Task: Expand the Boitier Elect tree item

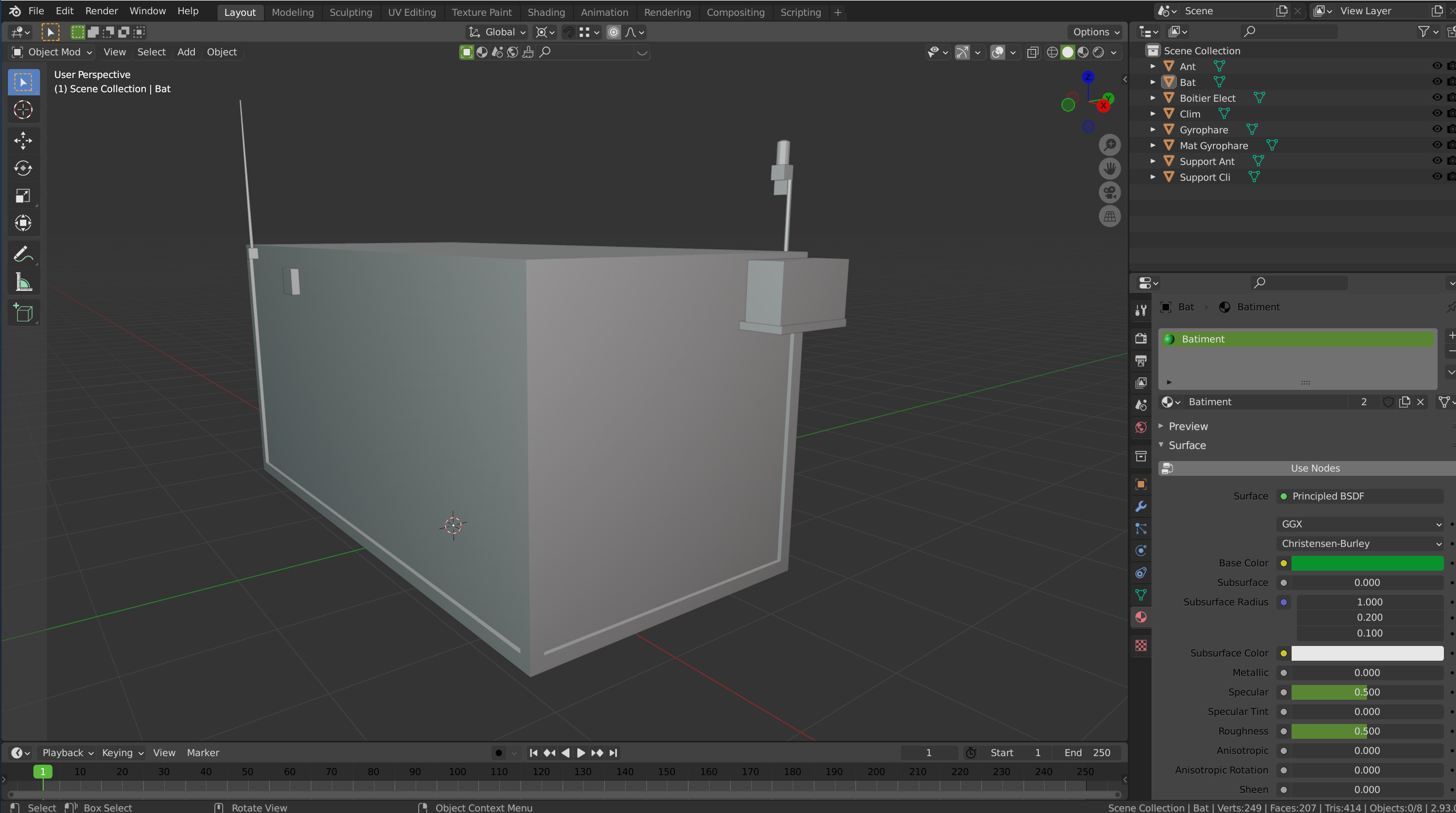Action: [1153, 98]
